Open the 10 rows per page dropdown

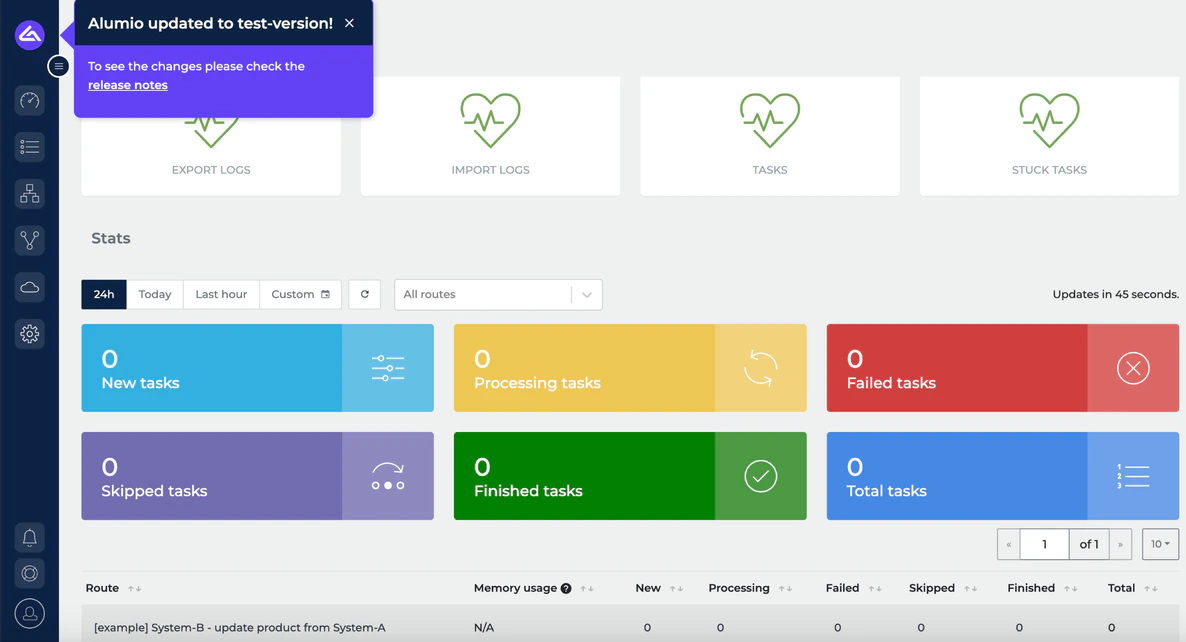click(1160, 544)
